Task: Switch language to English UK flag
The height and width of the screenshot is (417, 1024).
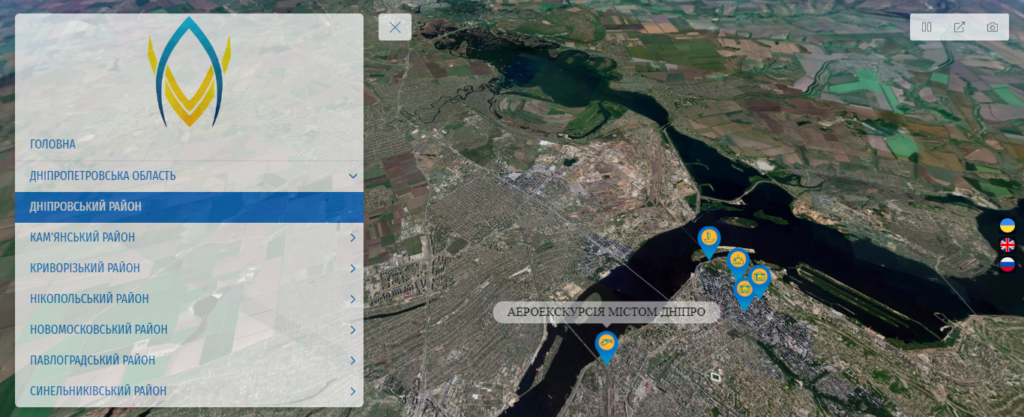Action: 1007,245
